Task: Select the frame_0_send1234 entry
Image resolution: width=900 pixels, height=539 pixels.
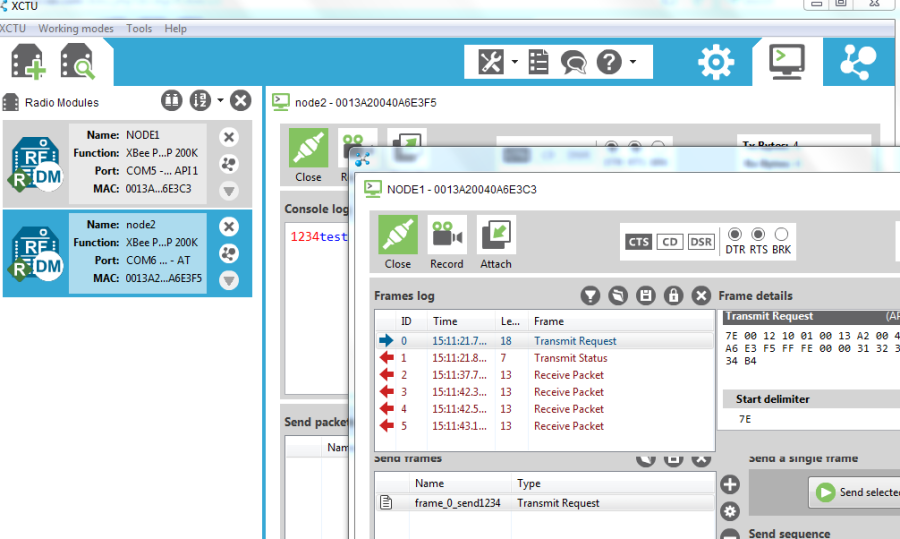Action: (x=545, y=503)
